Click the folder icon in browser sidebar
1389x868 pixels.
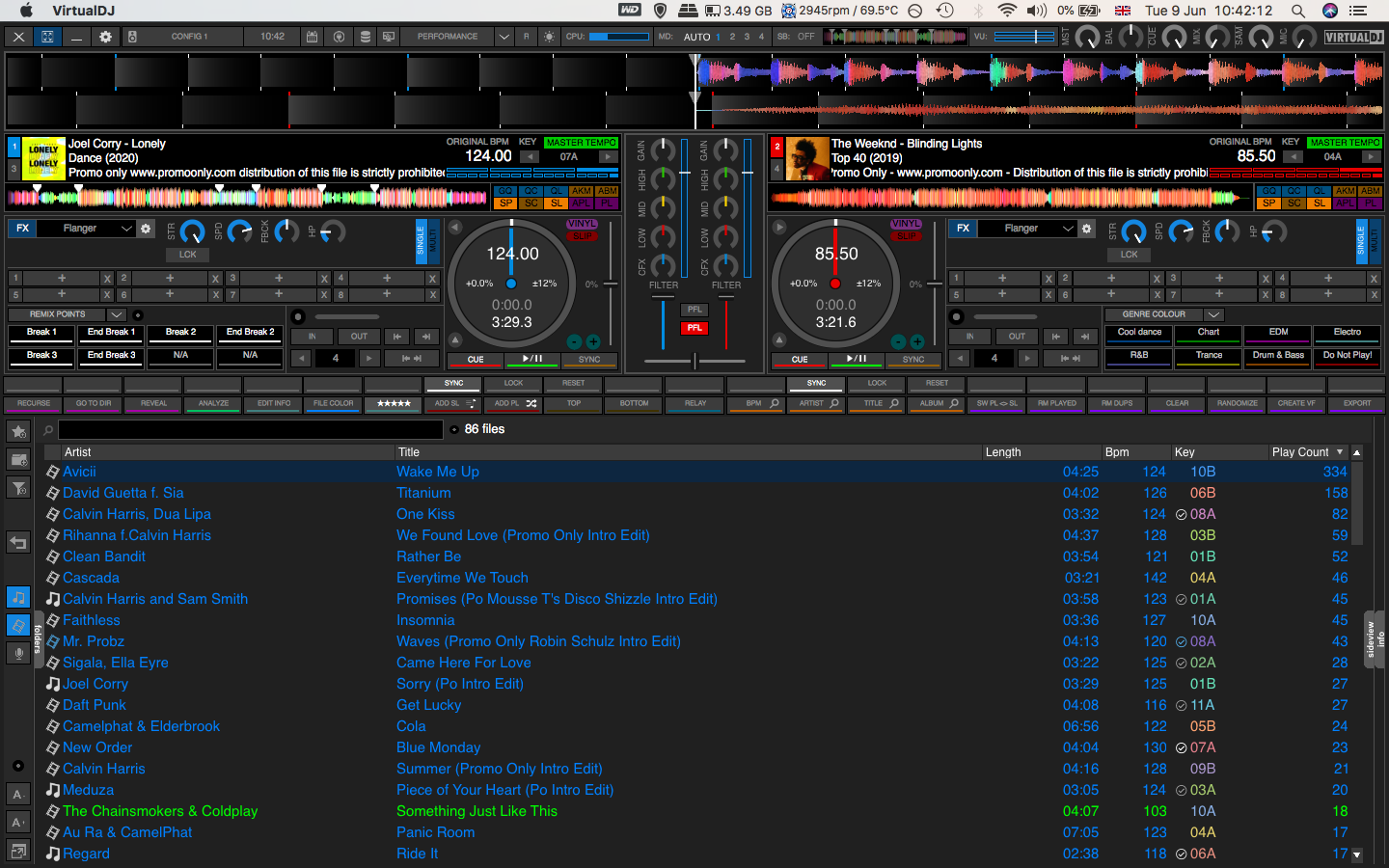[x=18, y=459]
